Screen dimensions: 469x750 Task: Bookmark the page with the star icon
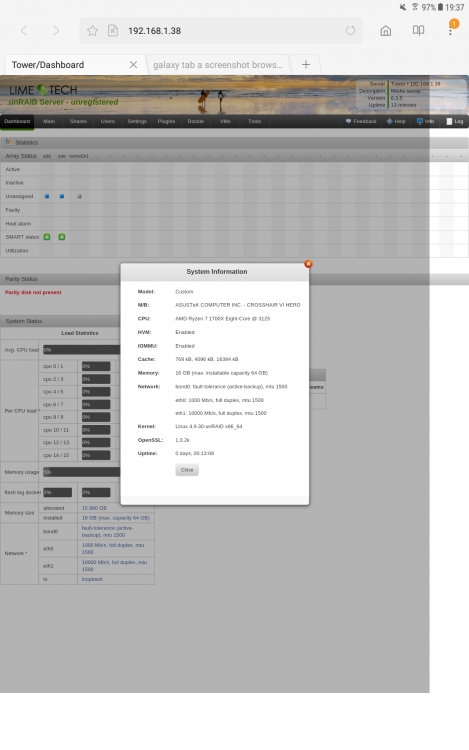[x=92, y=31]
